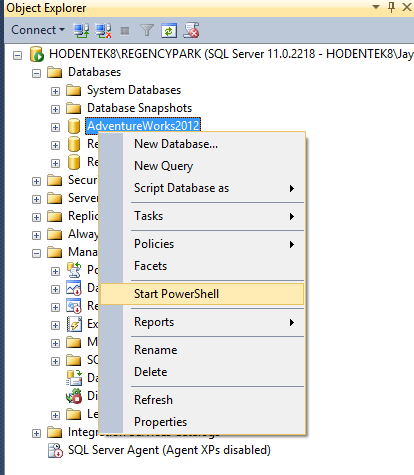Click the Management folder icon
The height and width of the screenshot is (475, 414).
[54, 252]
